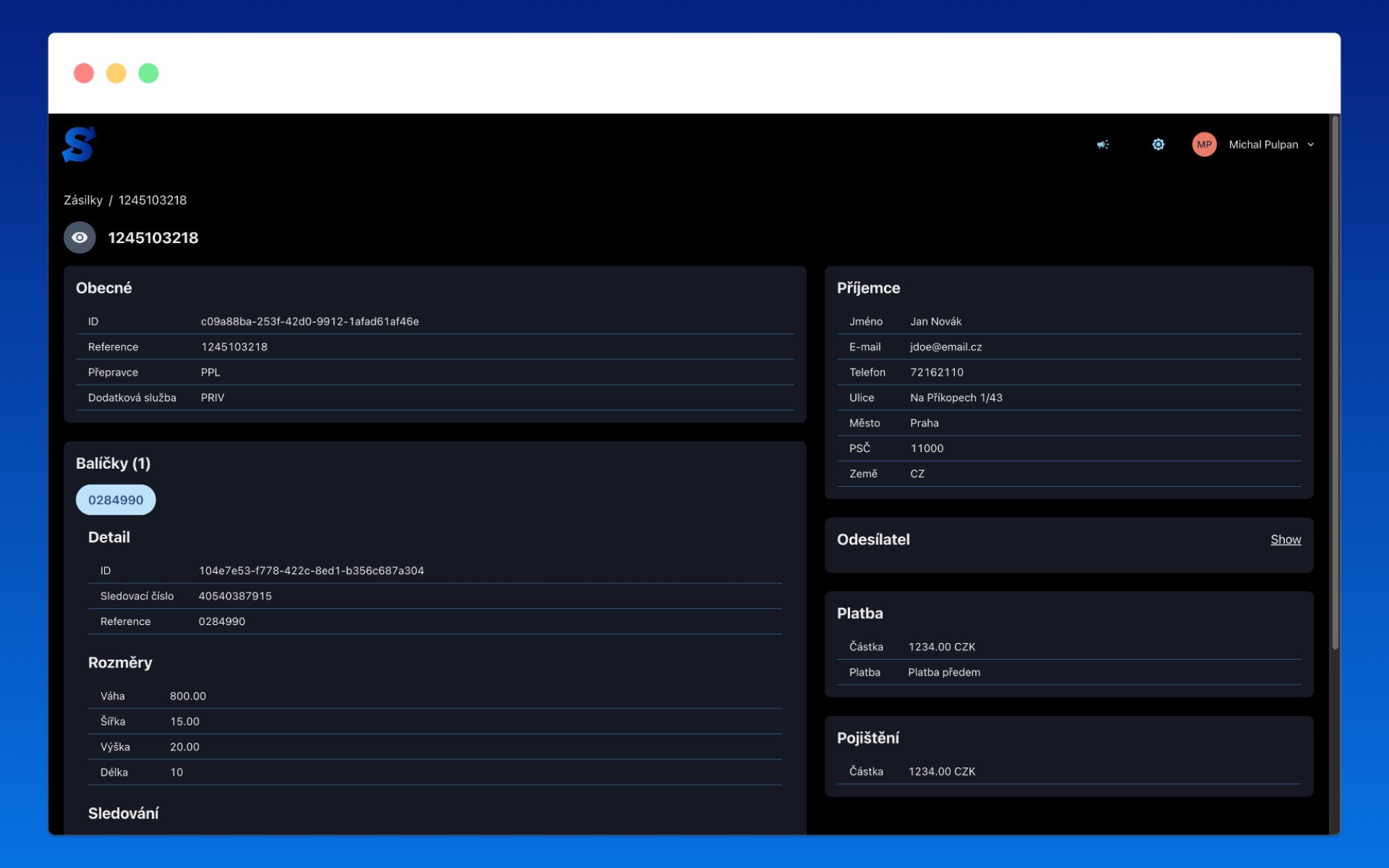Image resolution: width=1389 pixels, height=868 pixels.
Task: Click tracking number 40540387915
Action: [x=235, y=596]
